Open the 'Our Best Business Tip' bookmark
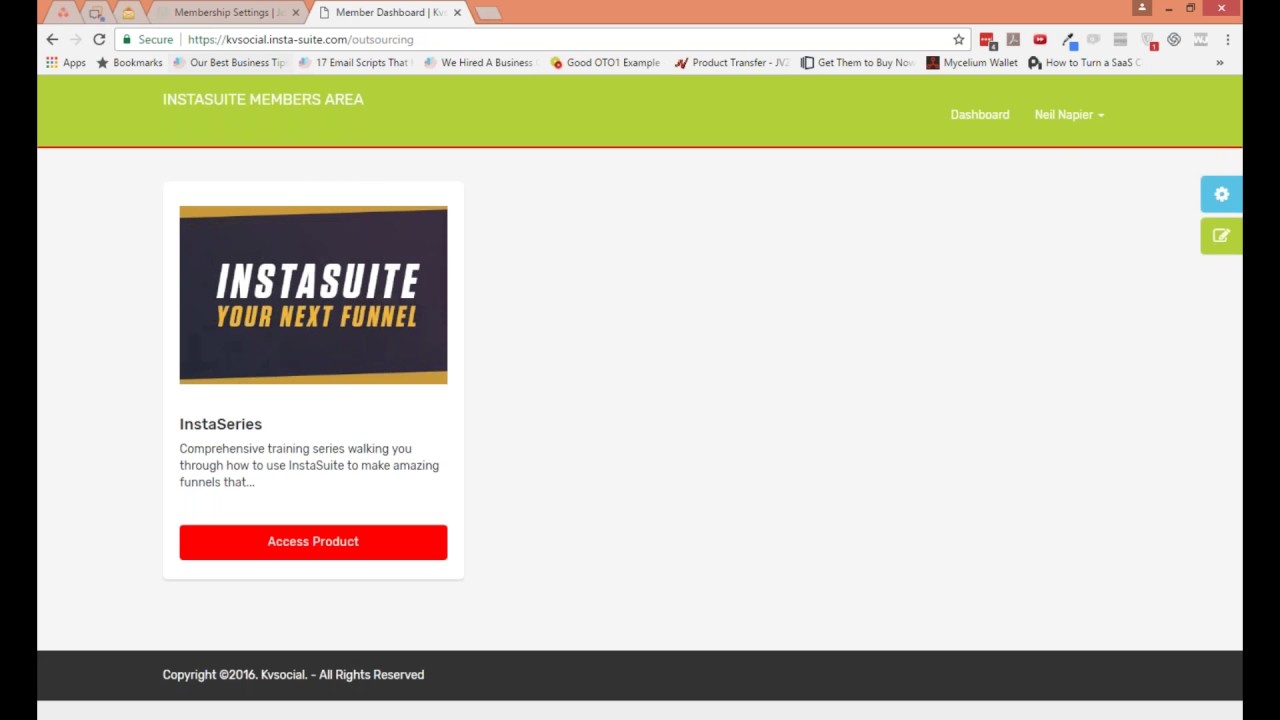1280x720 pixels. click(229, 62)
